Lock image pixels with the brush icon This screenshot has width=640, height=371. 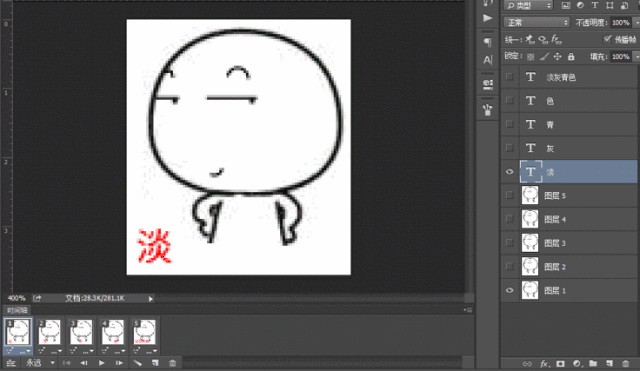point(544,57)
